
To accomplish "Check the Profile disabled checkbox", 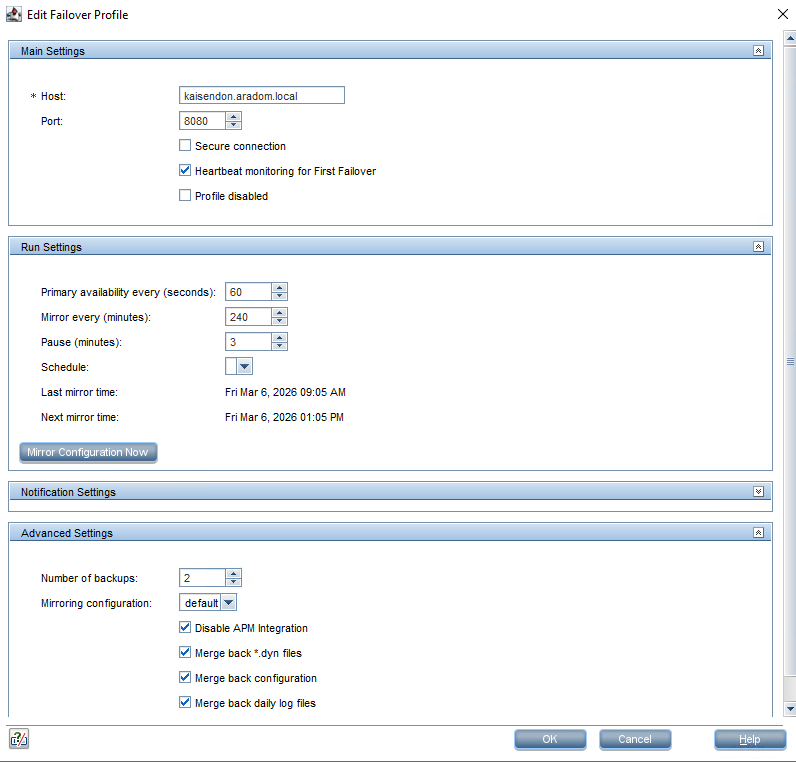I will pos(185,195).
